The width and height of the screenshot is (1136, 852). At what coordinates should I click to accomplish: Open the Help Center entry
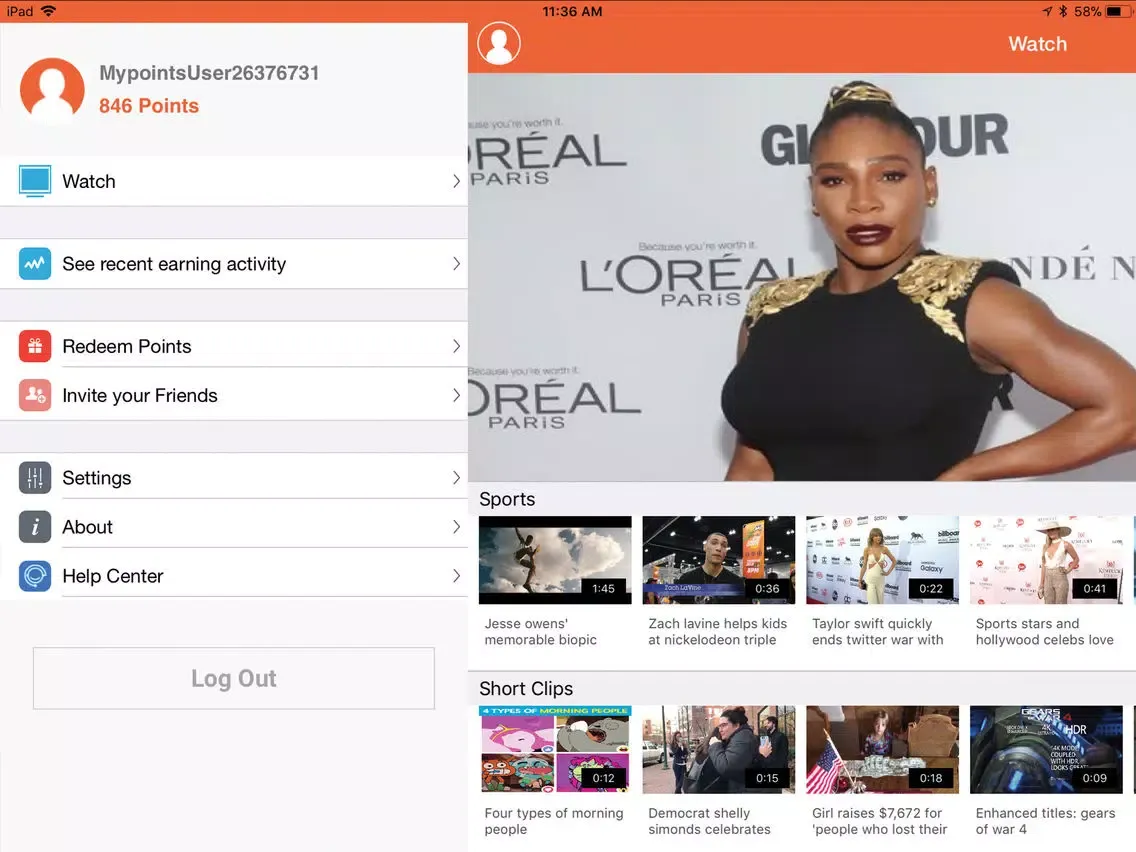[233, 577]
